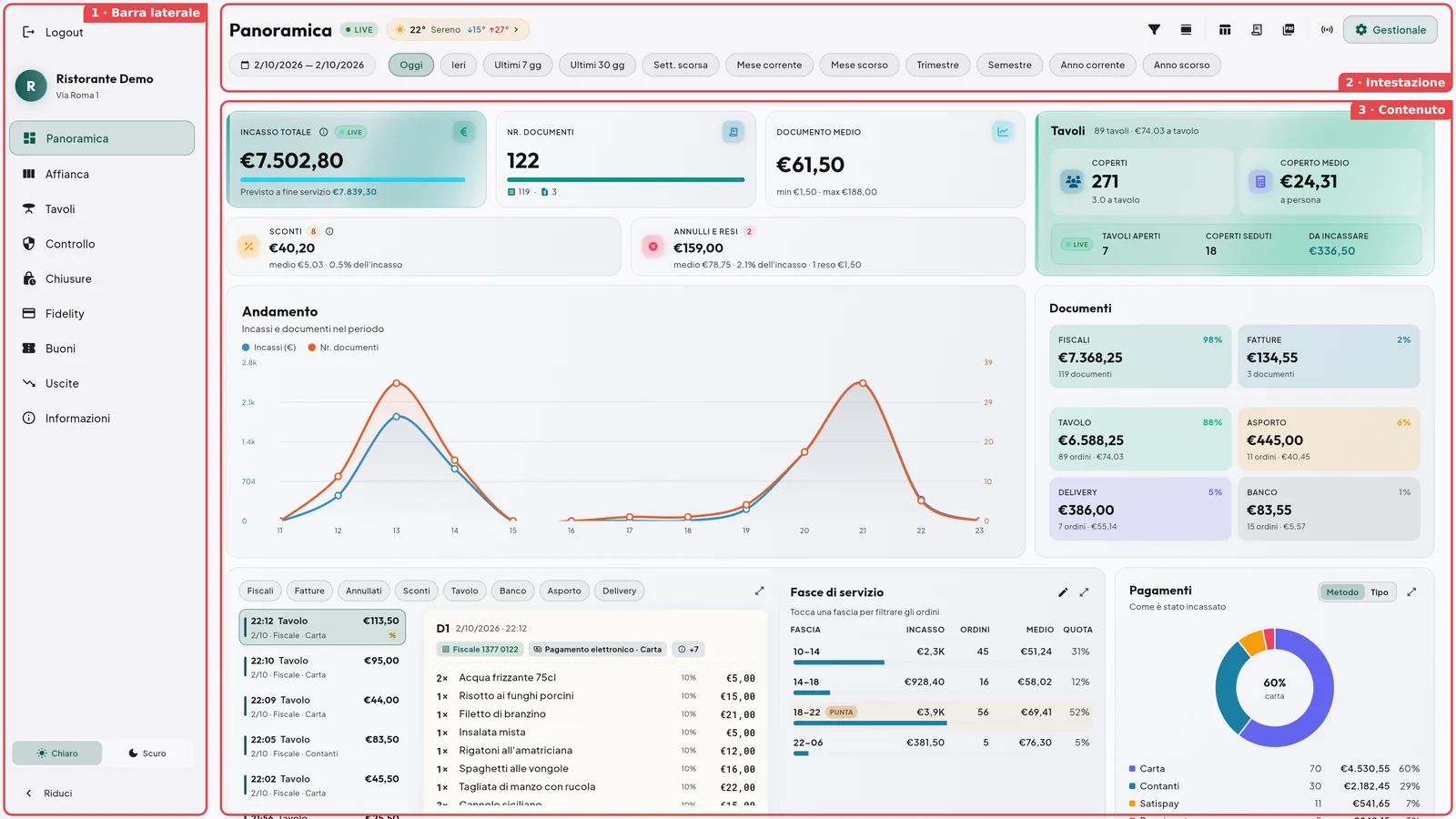Click the Uscite trend icon
Image resolution: width=1456 pixels, height=819 pixels.
pyautogui.click(x=28, y=383)
